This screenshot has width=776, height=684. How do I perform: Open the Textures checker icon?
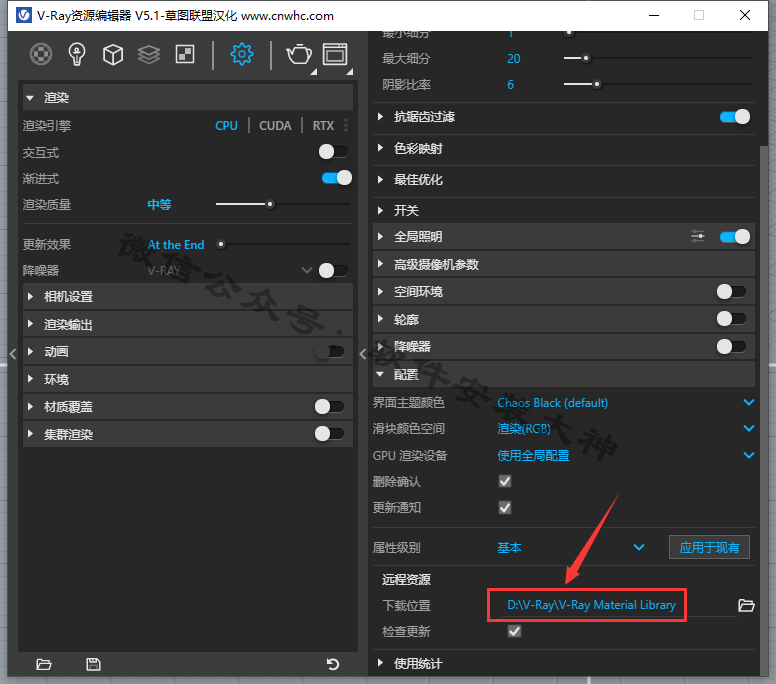(185, 54)
